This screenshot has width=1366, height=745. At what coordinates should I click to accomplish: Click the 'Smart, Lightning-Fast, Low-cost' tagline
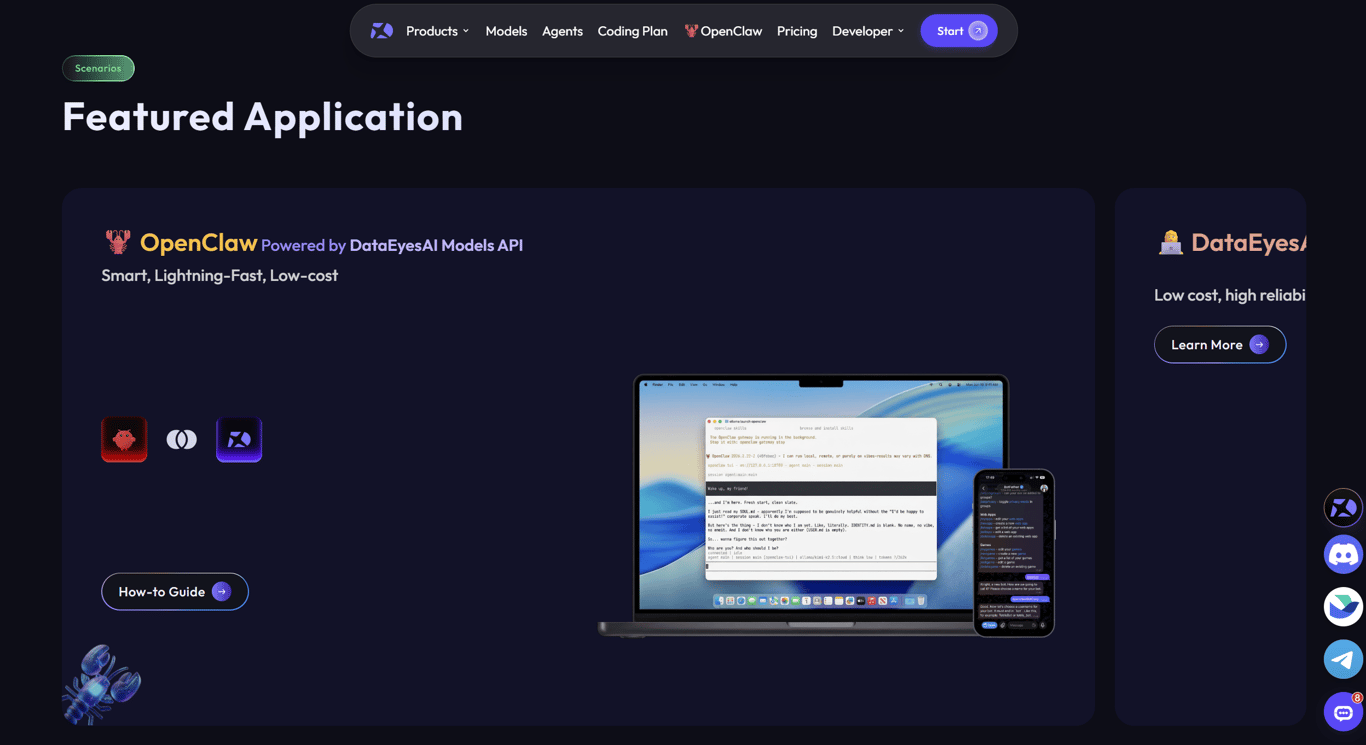pyautogui.click(x=220, y=275)
